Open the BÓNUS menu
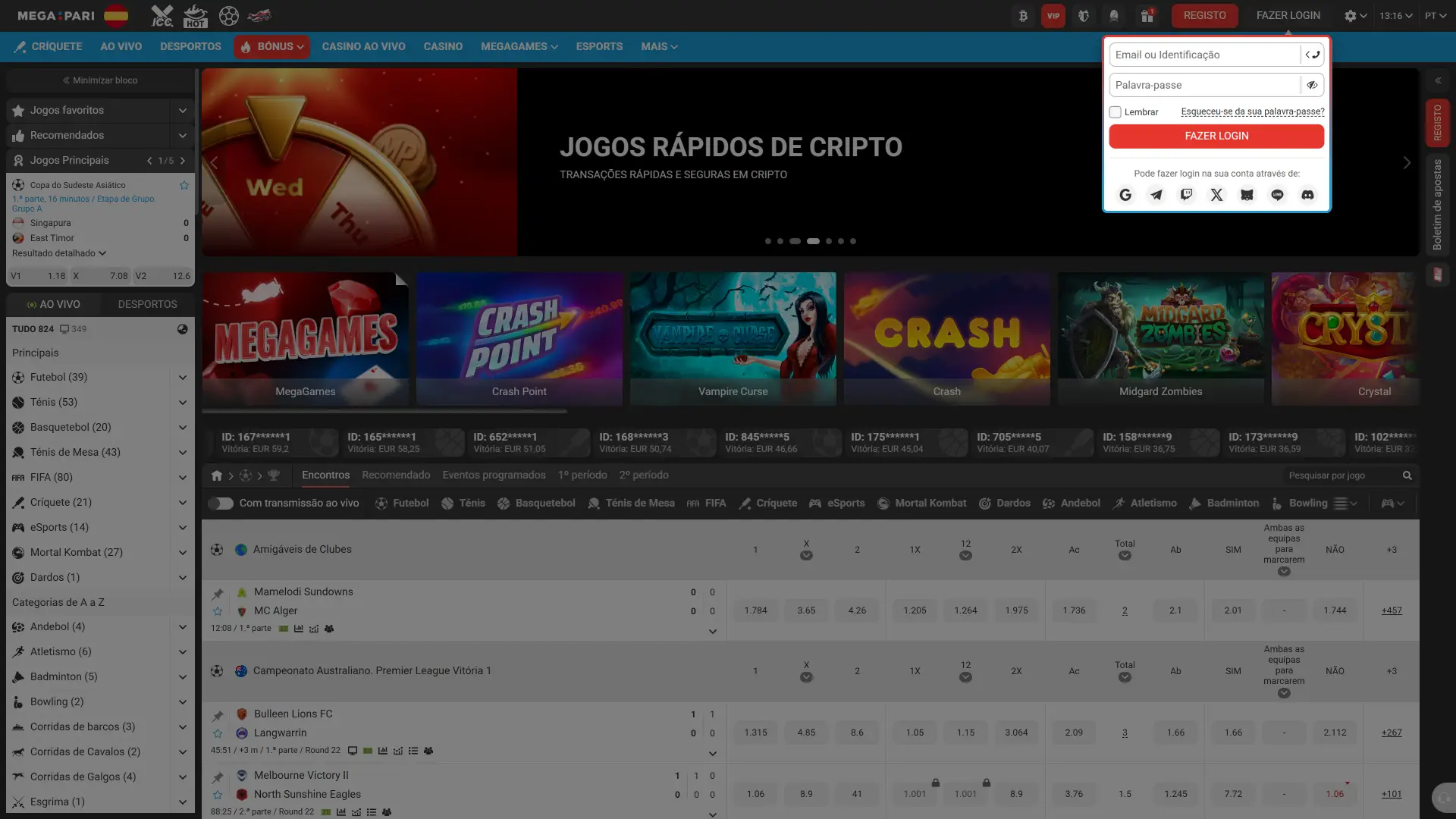This screenshot has height=819, width=1456. [x=271, y=46]
